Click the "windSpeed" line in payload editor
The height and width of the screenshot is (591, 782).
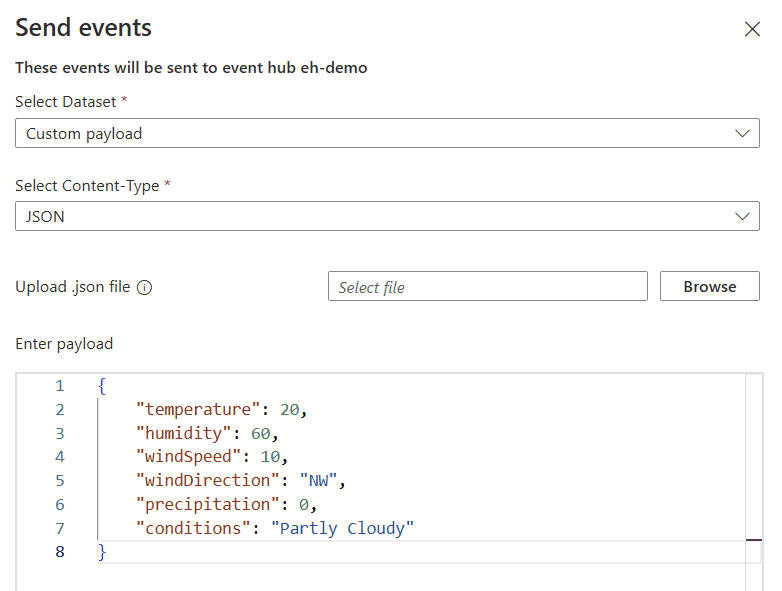coord(212,456)
